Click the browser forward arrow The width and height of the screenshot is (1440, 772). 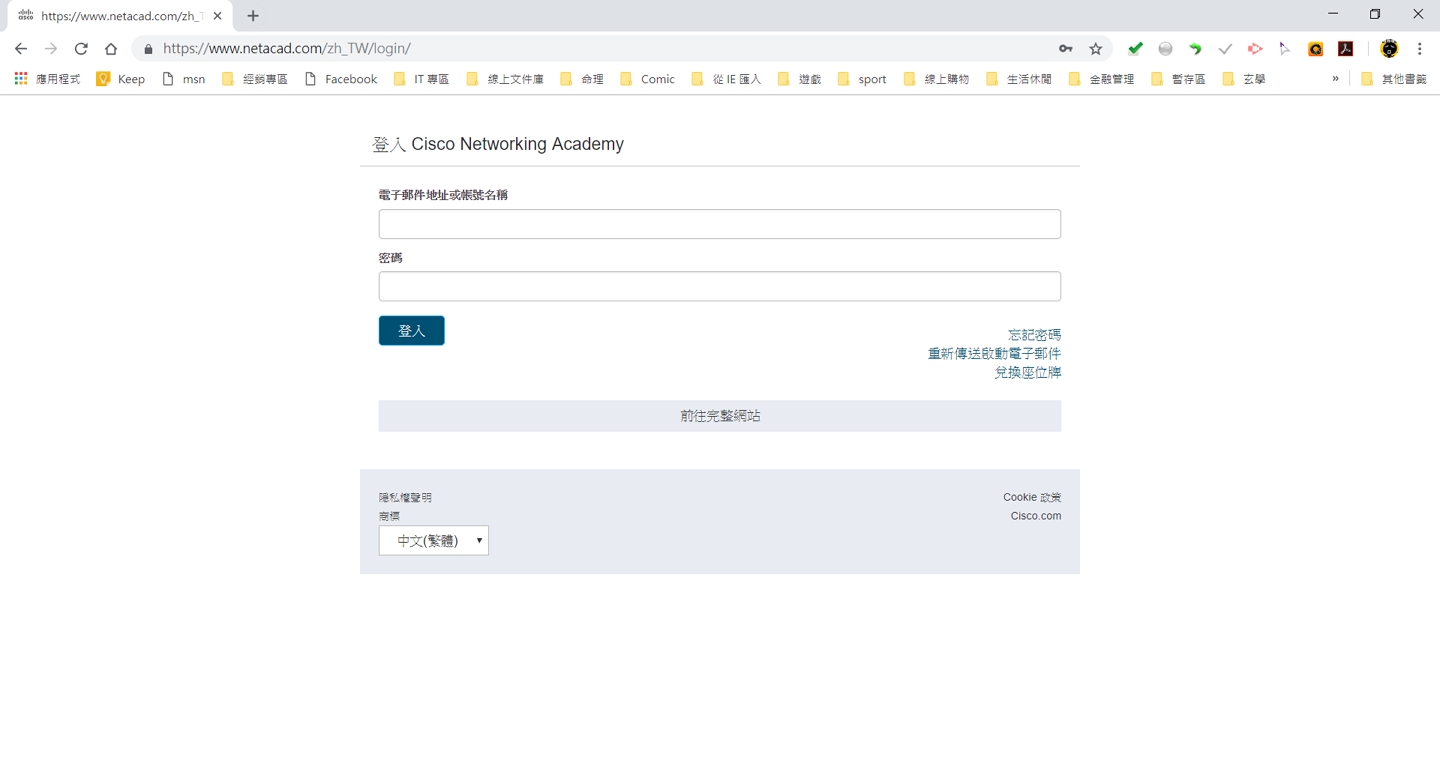click(x=51, y=48)
